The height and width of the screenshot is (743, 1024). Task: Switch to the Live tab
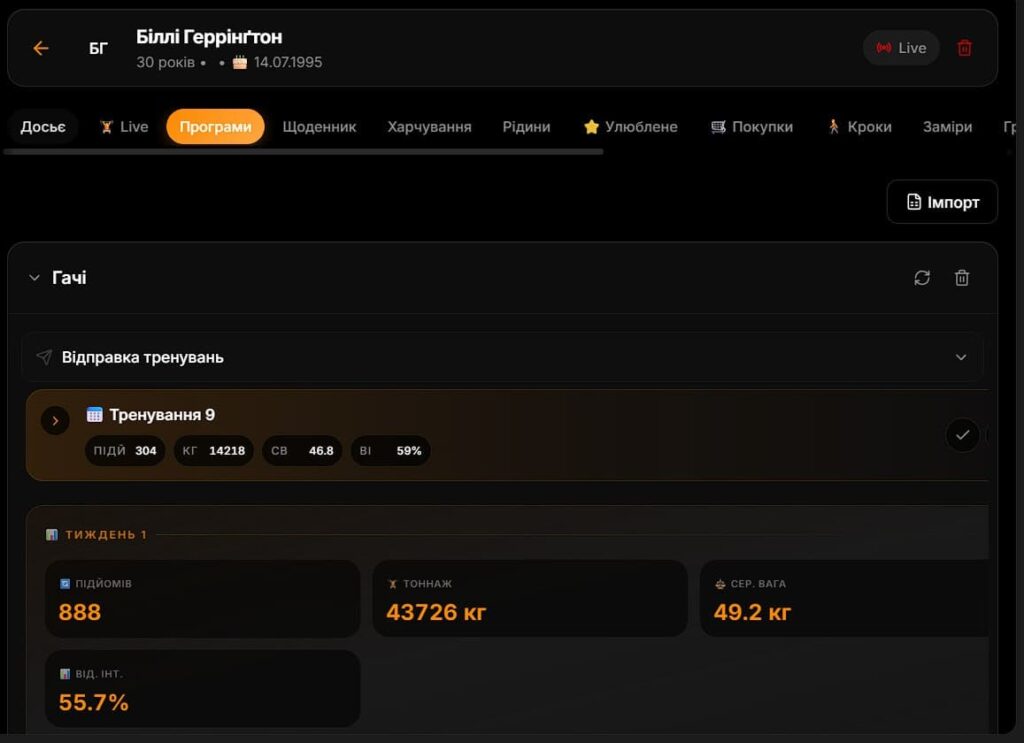point(124,127)
